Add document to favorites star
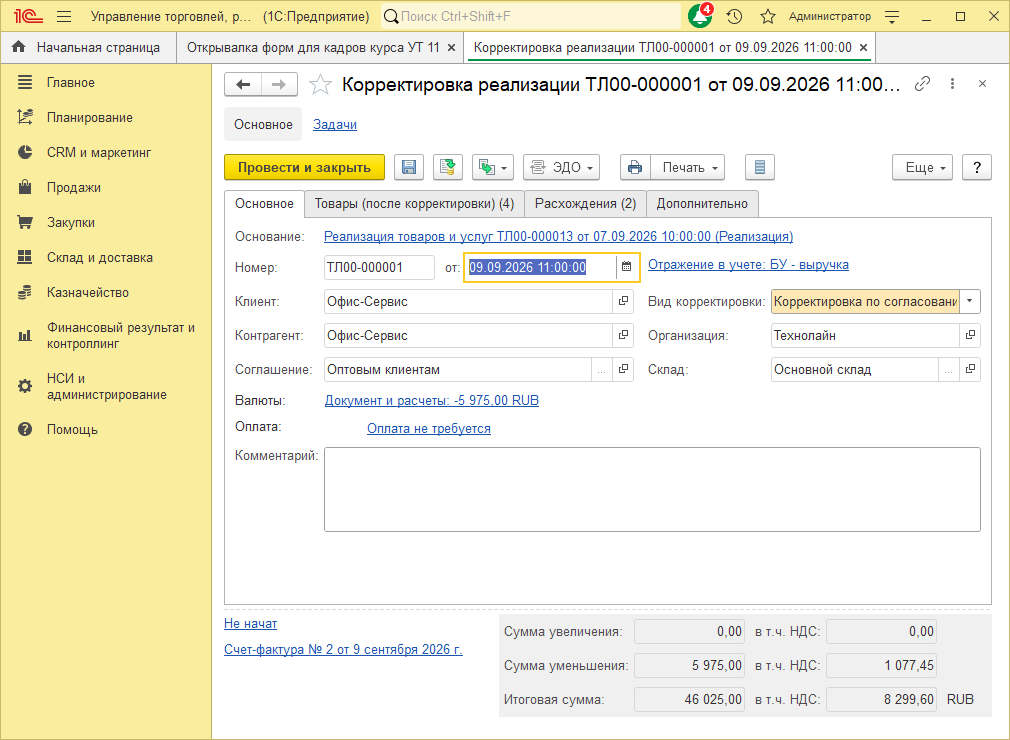Screen dimensions: 1010x740 [320, 84]
